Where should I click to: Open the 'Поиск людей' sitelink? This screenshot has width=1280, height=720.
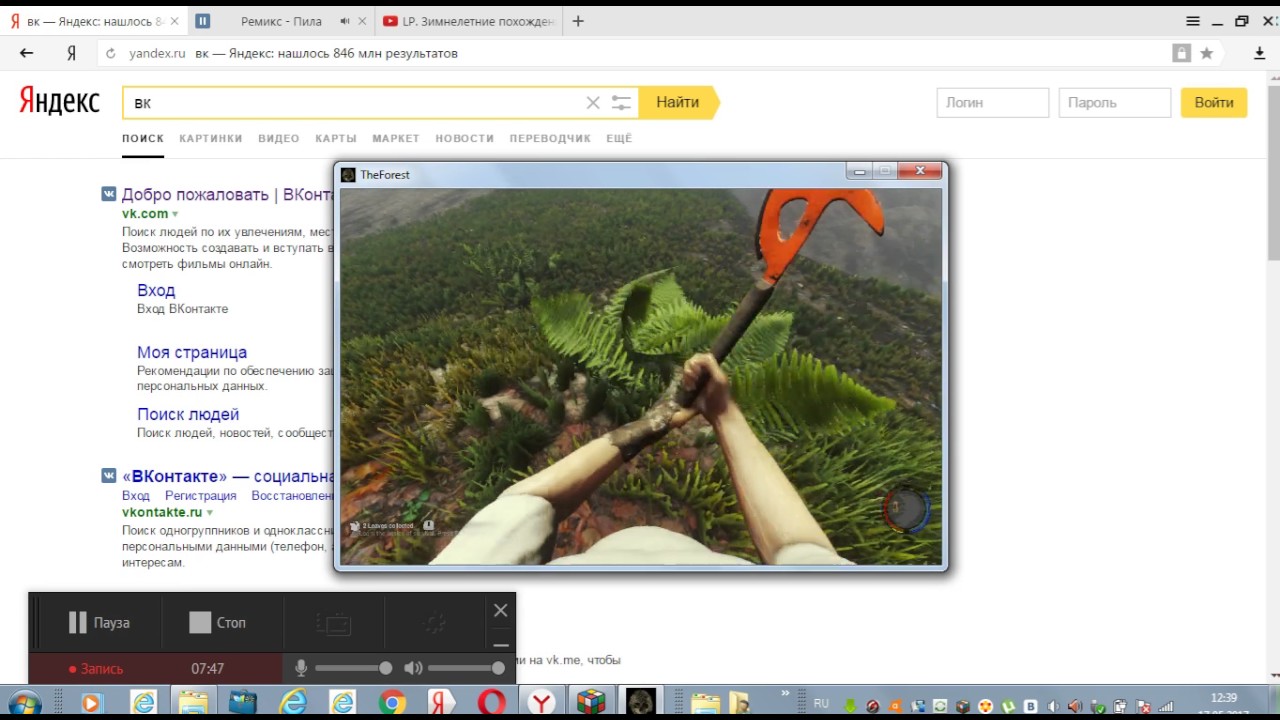coord(188,414)
